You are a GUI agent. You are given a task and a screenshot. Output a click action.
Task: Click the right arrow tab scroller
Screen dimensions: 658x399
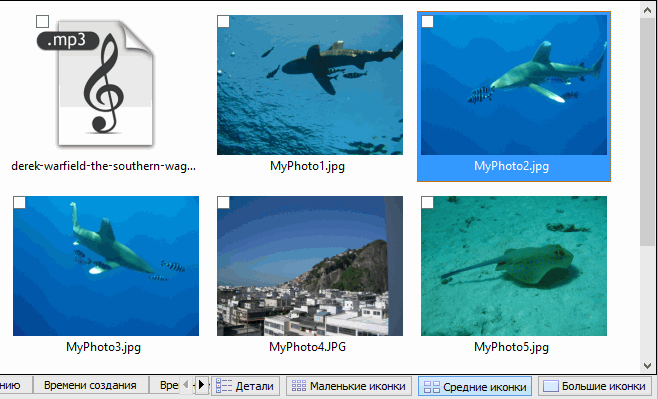[x=201, y=385]
